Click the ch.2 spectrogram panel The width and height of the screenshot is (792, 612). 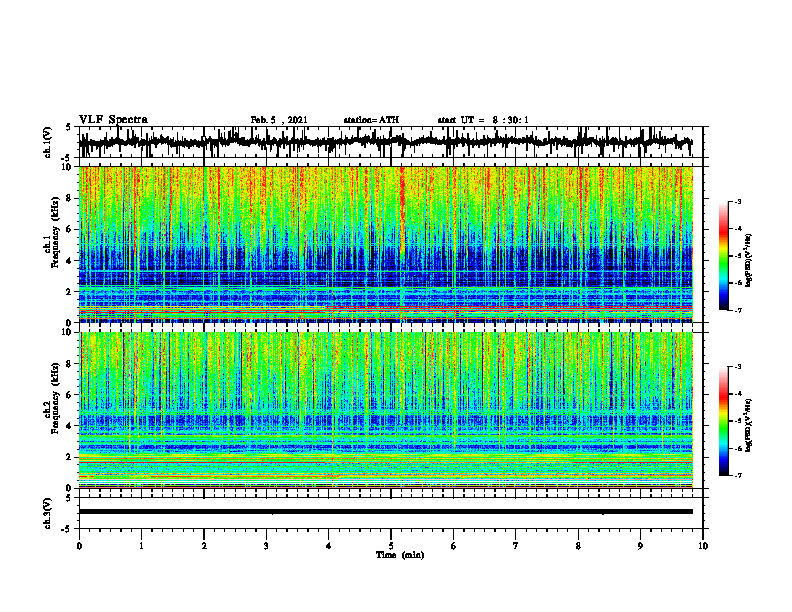pyautogui.click(x=385, y=410)
